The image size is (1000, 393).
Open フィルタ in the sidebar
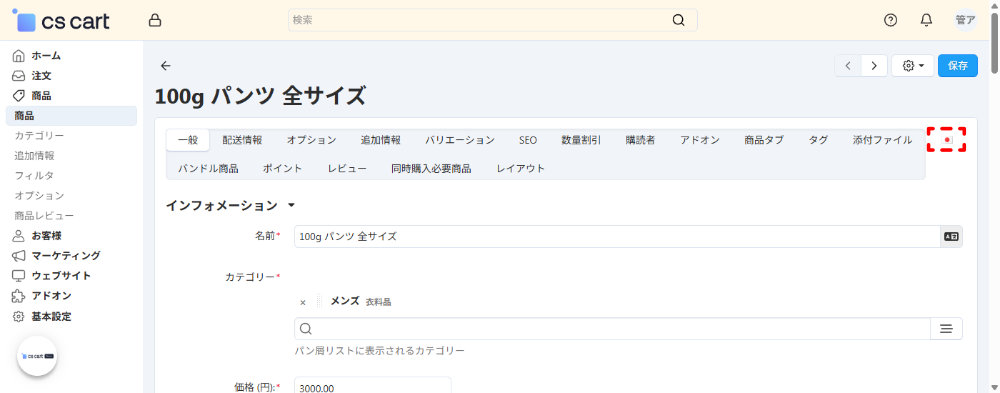pyautogui.click(x=34, y=175)
